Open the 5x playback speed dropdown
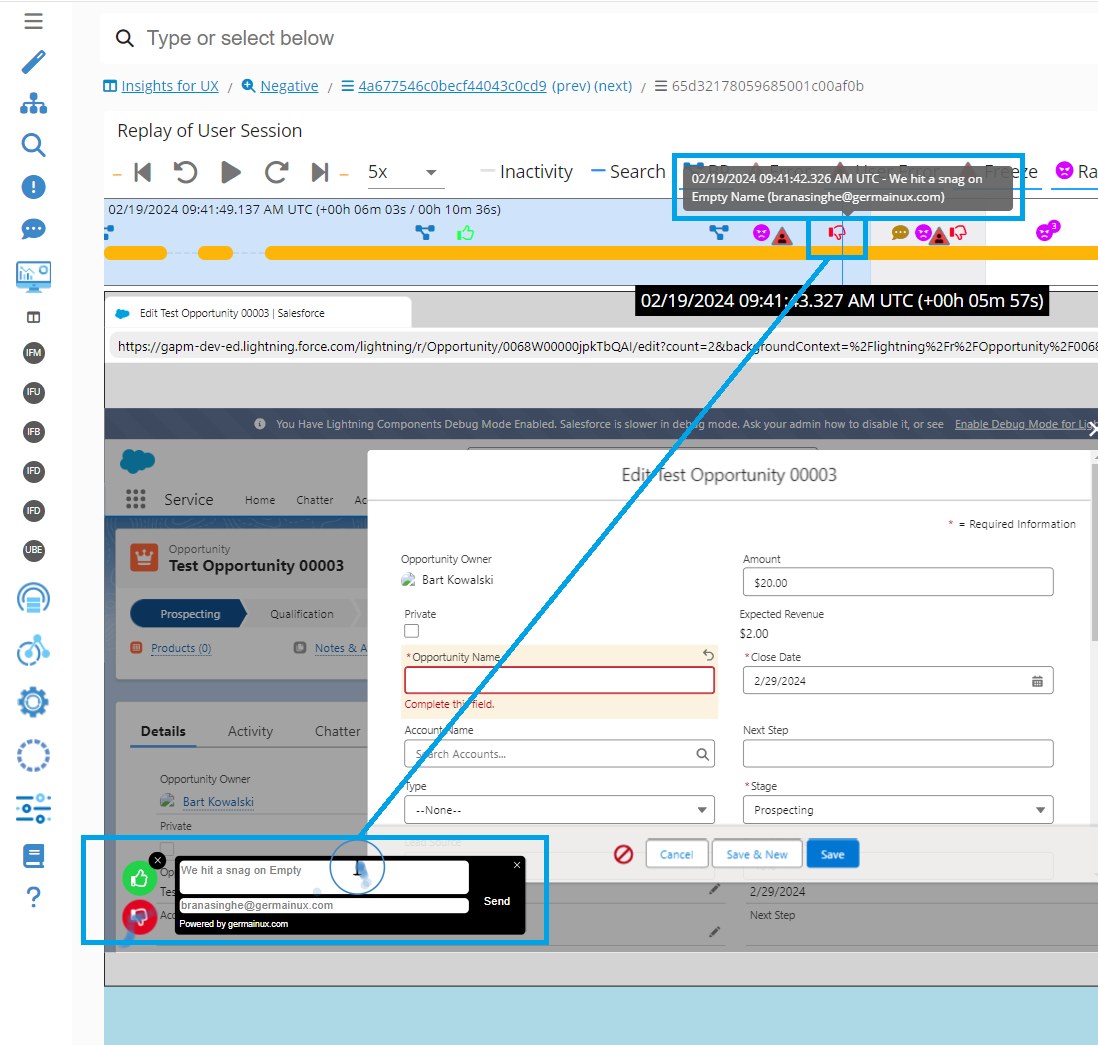 (405, 172)
